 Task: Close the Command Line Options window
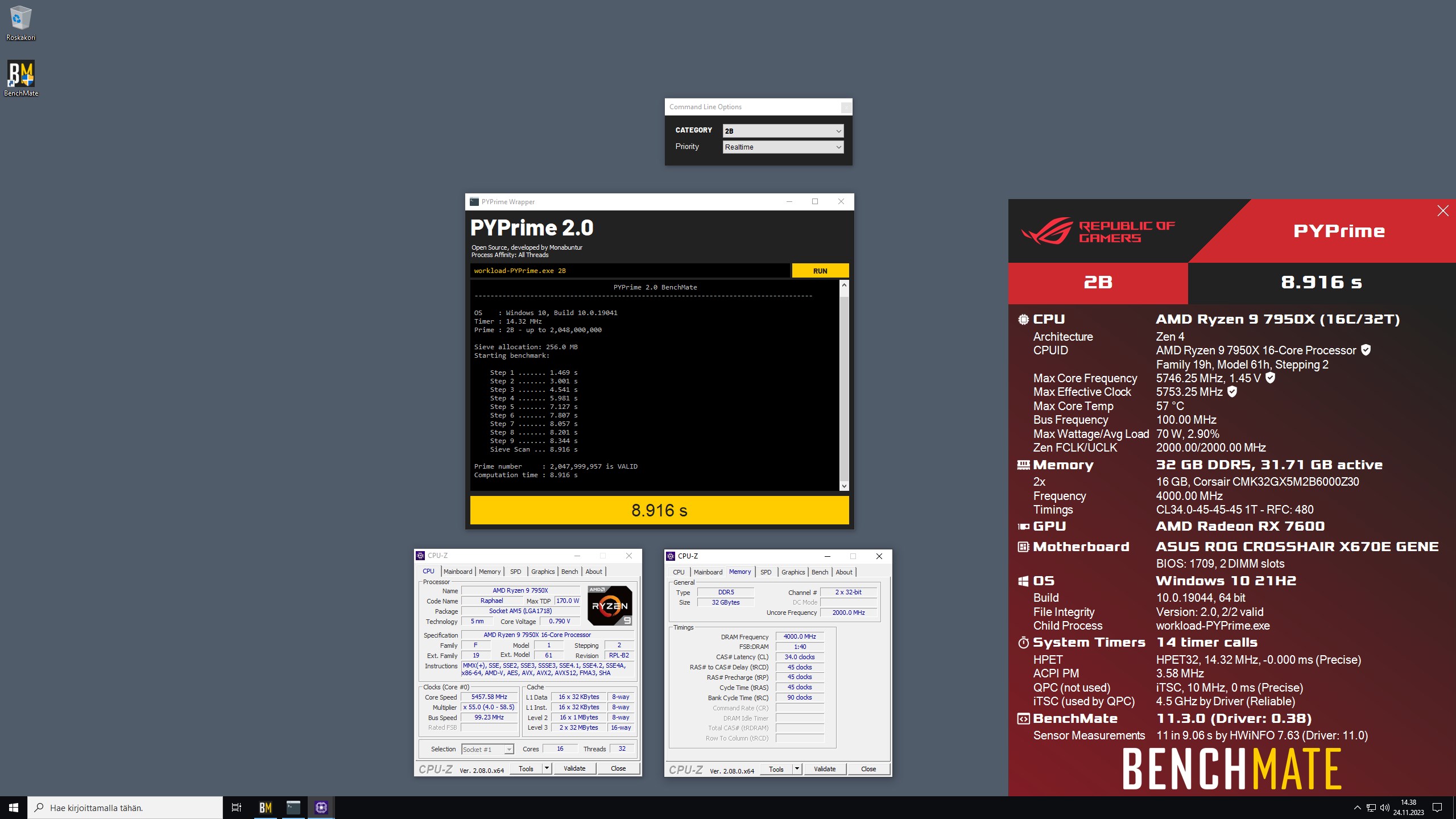click(846, 107)
